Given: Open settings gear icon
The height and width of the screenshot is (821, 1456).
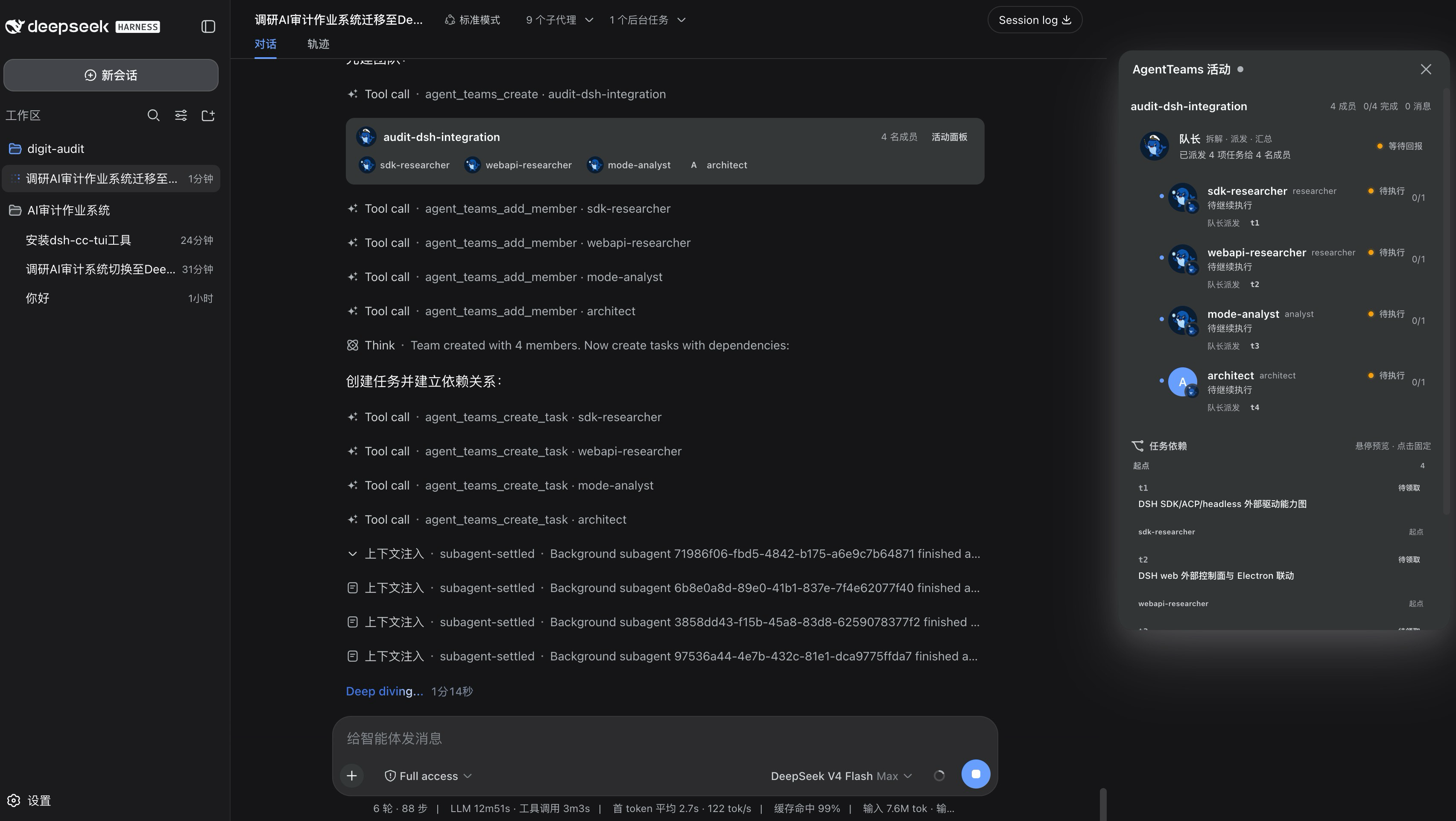Looking at the screenshot, I should pyautogui.click(x=14, y=800).
